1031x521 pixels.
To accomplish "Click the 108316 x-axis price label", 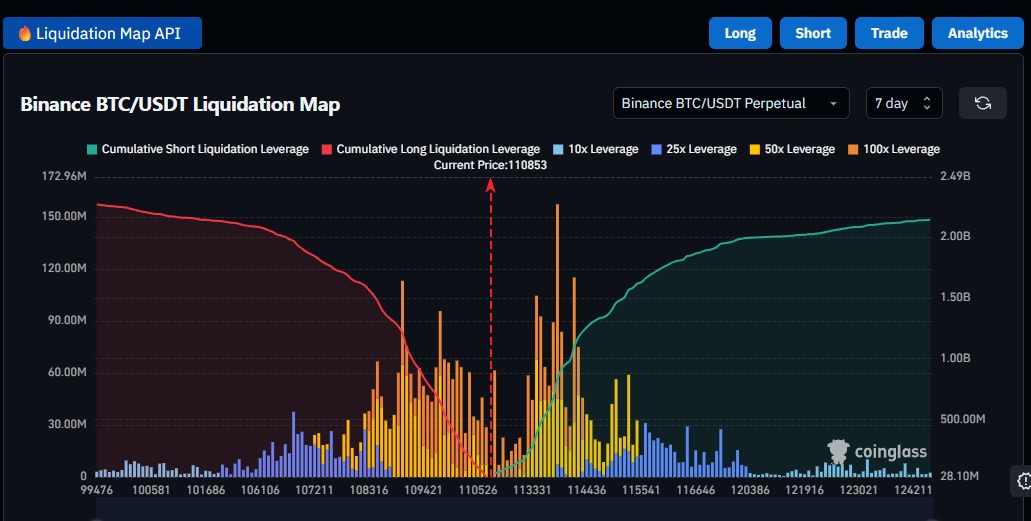I will pos(369,490).
